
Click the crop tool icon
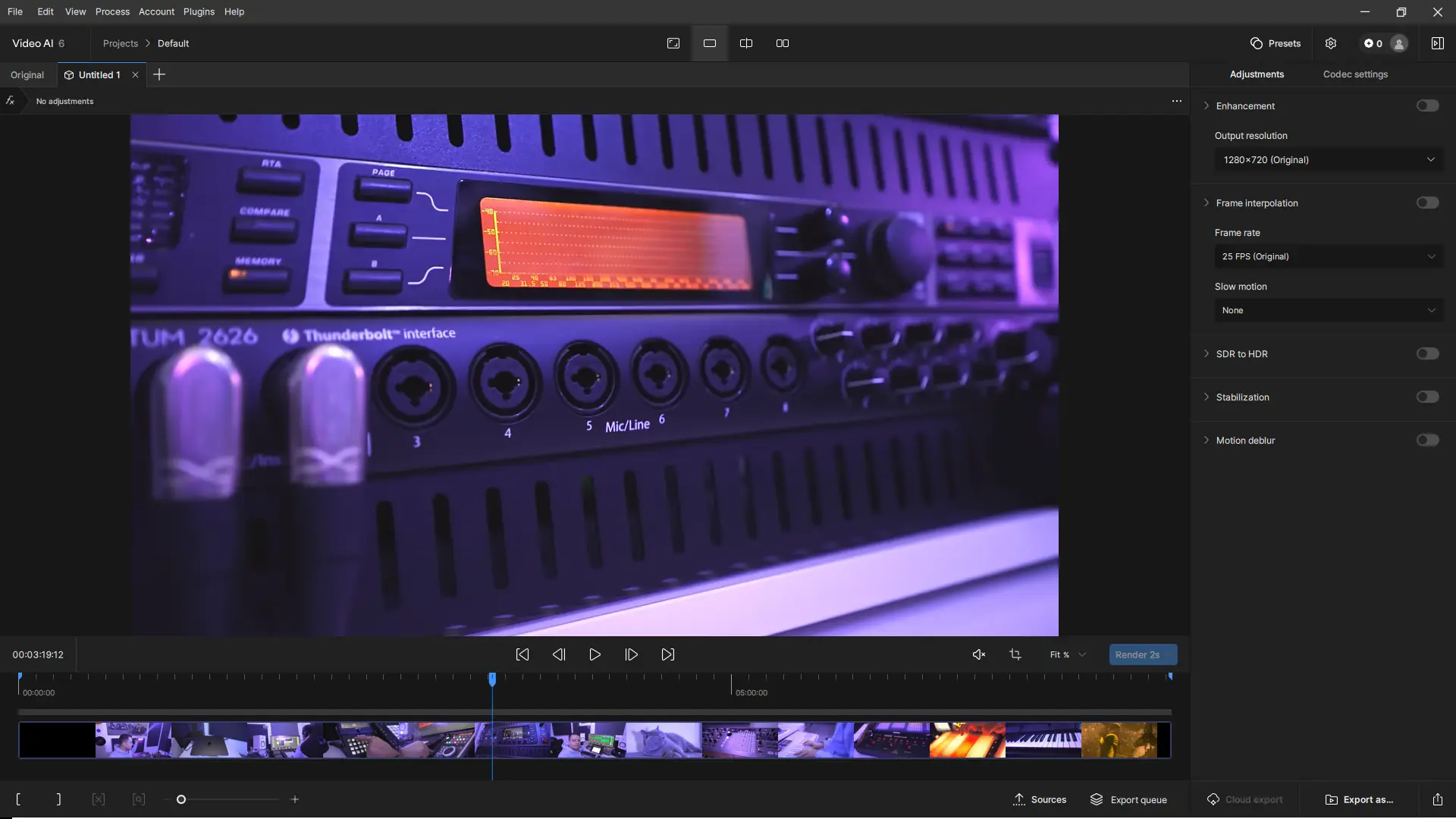1015,654
